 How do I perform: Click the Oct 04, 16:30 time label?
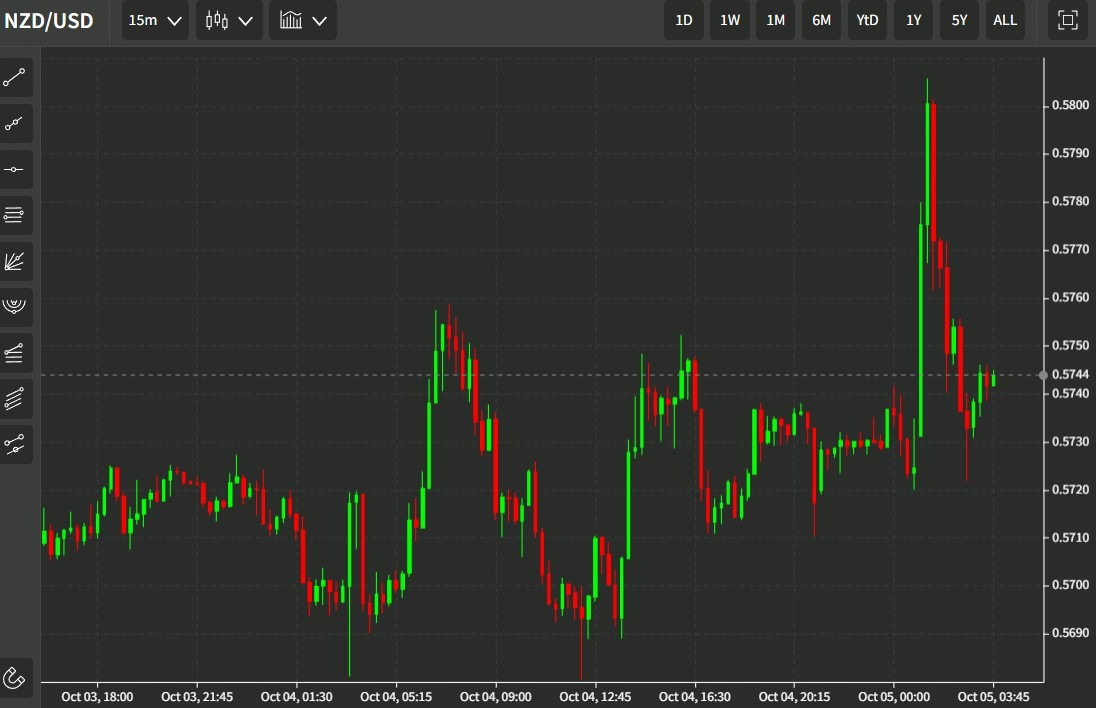click(x=695, y=697)
